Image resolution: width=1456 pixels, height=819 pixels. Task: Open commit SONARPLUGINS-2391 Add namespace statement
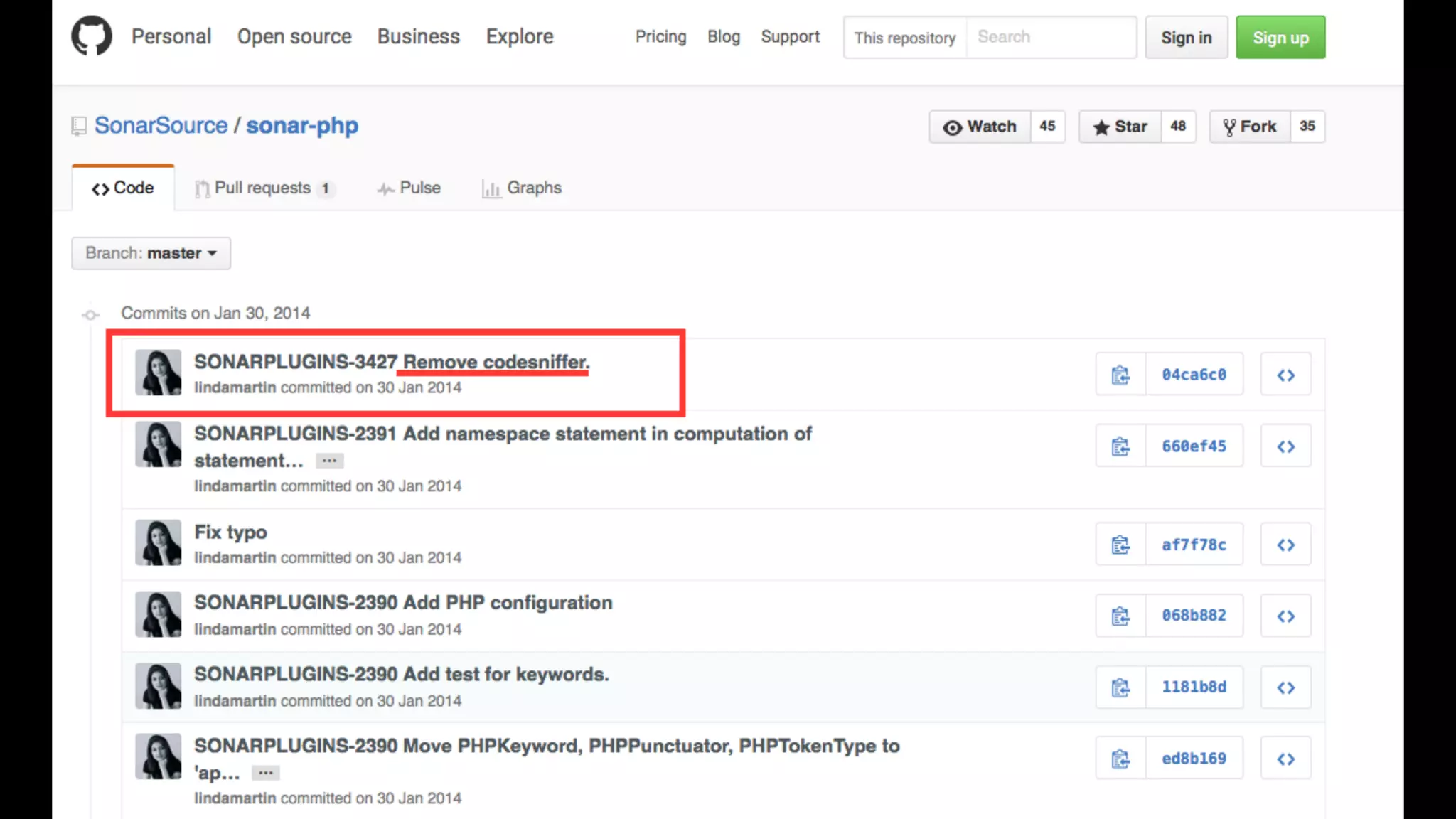(x=503, y=434)
